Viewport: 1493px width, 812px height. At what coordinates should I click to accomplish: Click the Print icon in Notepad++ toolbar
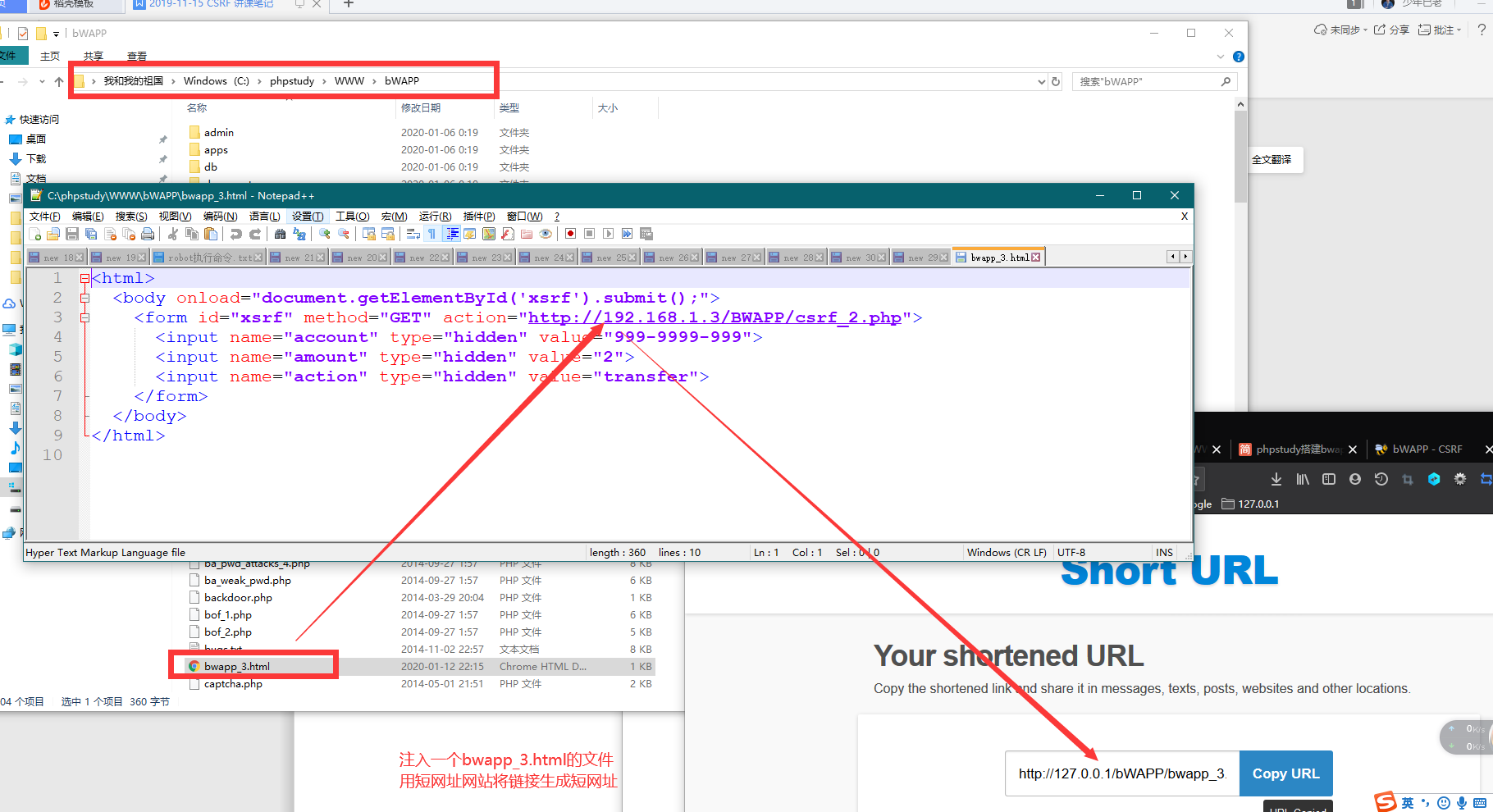pos(148,234)
